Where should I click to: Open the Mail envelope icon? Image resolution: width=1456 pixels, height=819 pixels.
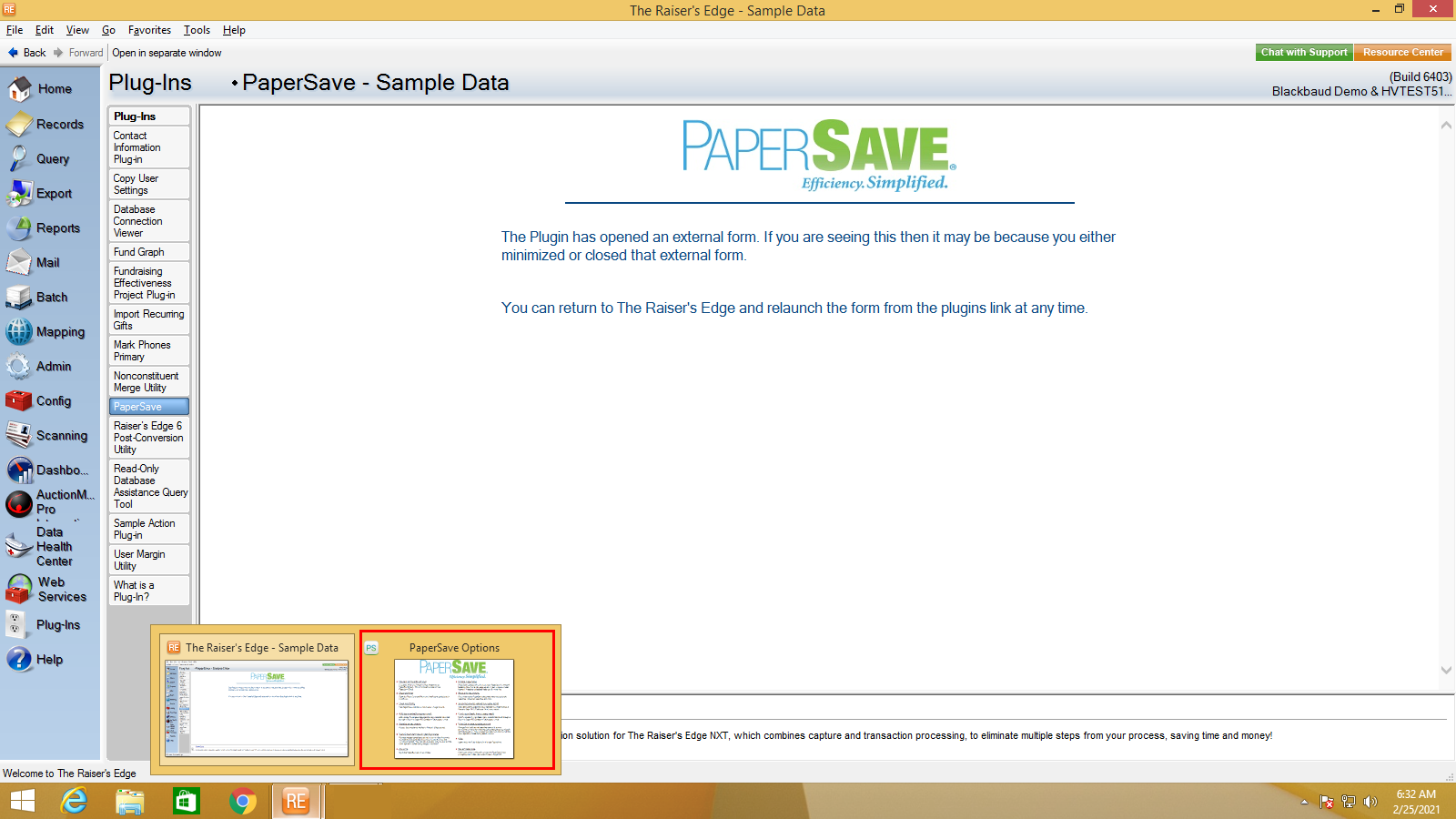tap(19, 263)
